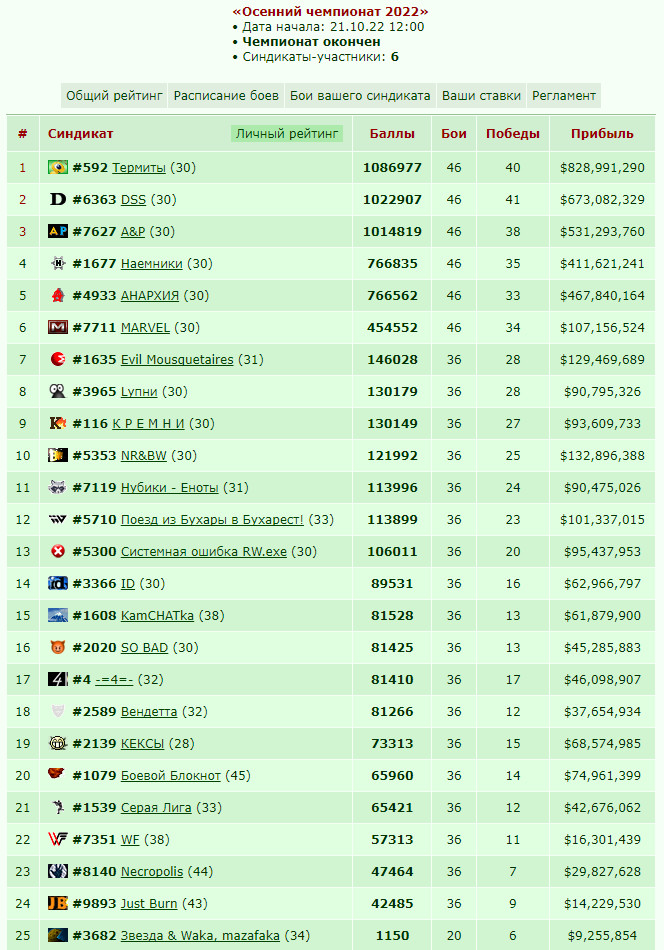The width and height of the screenshot is (664, 950).
Task: Open the Ваши ставки tab
Action: (x=481, y=96)
